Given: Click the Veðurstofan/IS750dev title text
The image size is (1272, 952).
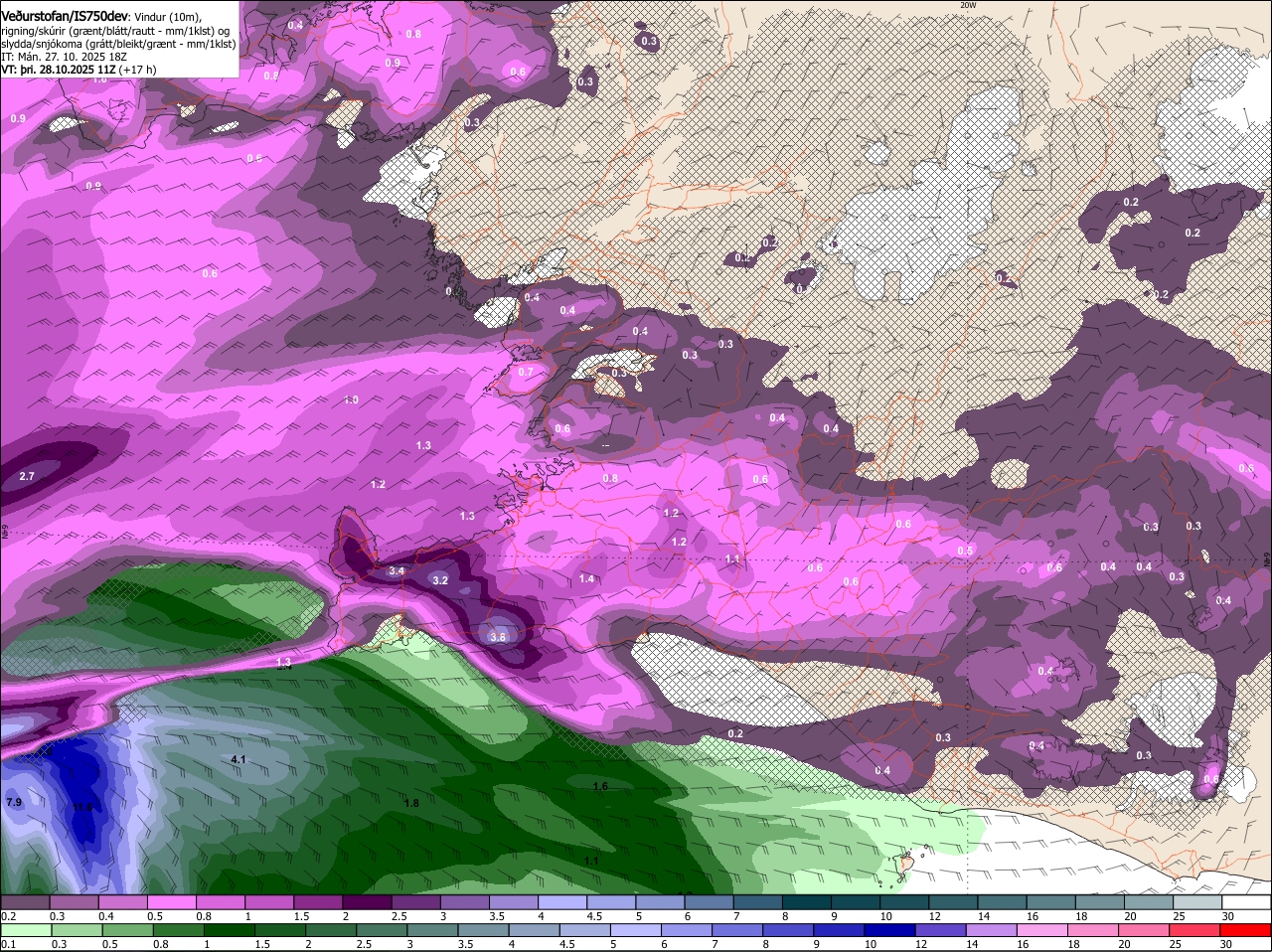Looking at the screenshot, I should (65, 17).
